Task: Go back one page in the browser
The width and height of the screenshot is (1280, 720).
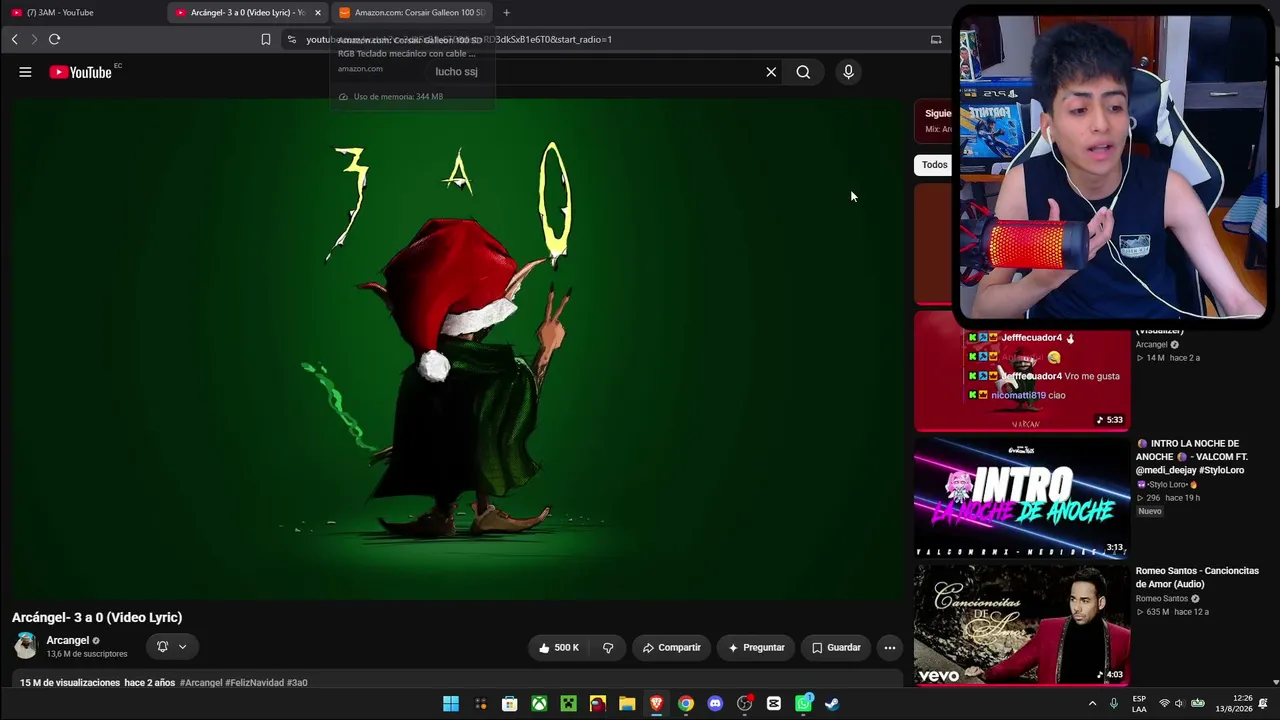Action: [14, 39]
